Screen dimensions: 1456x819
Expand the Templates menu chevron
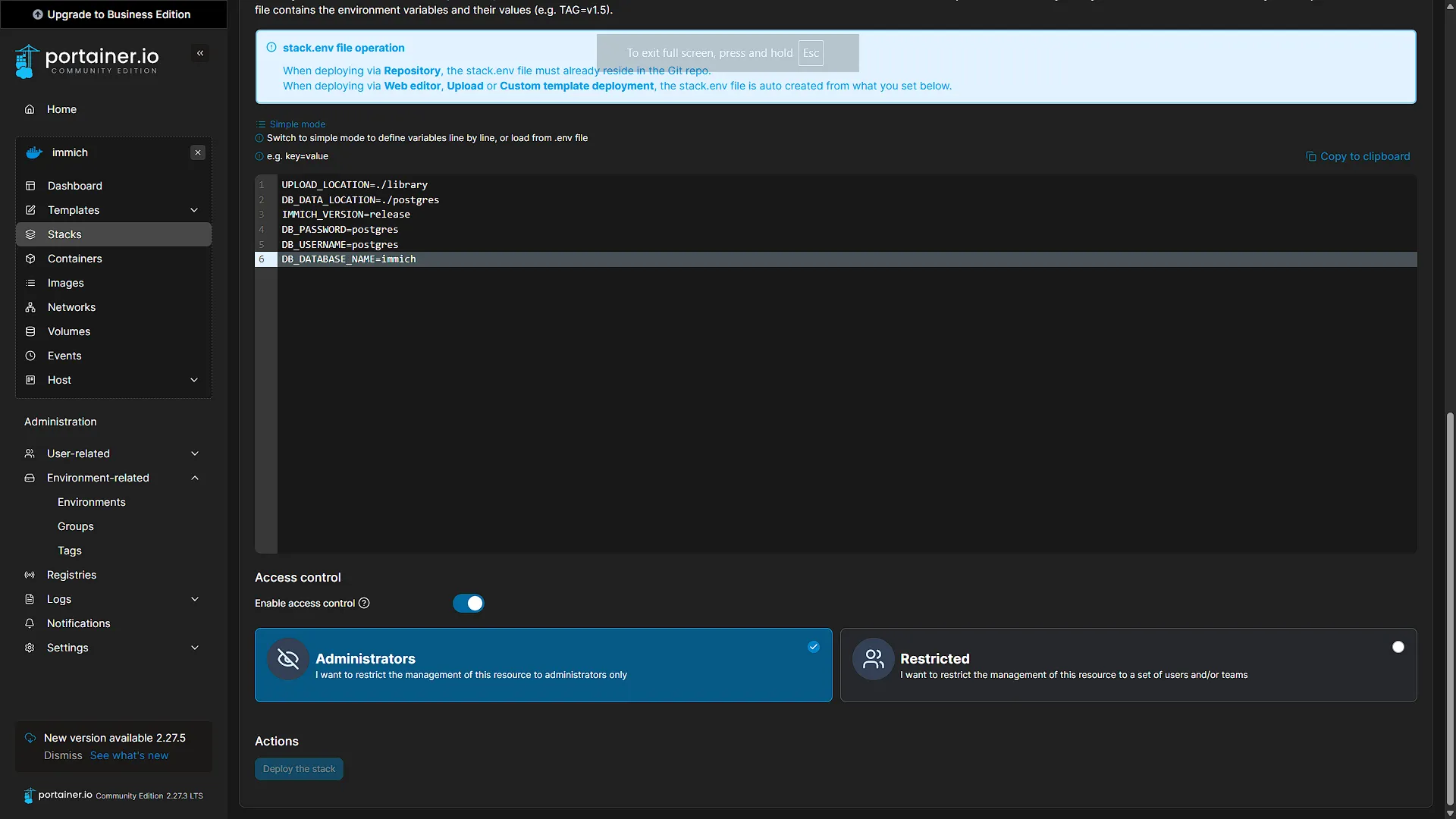pos(194,210)
